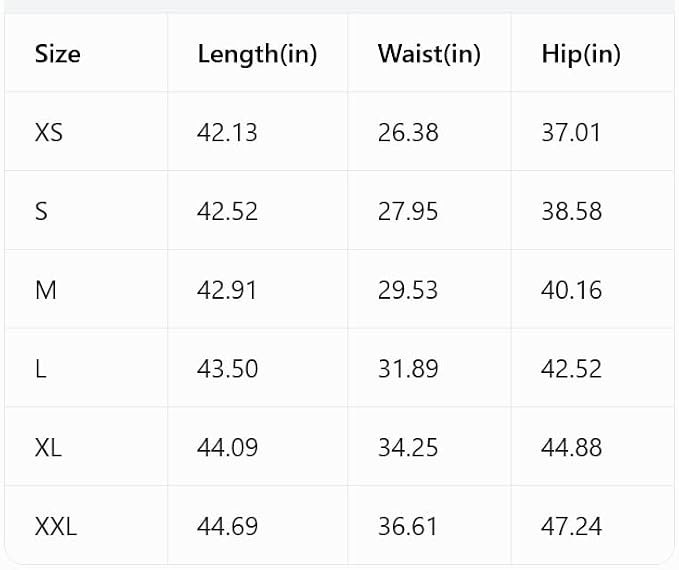Select the XXL size row label
The height and width of the screenshot is (570, 679).
[56, 526]
